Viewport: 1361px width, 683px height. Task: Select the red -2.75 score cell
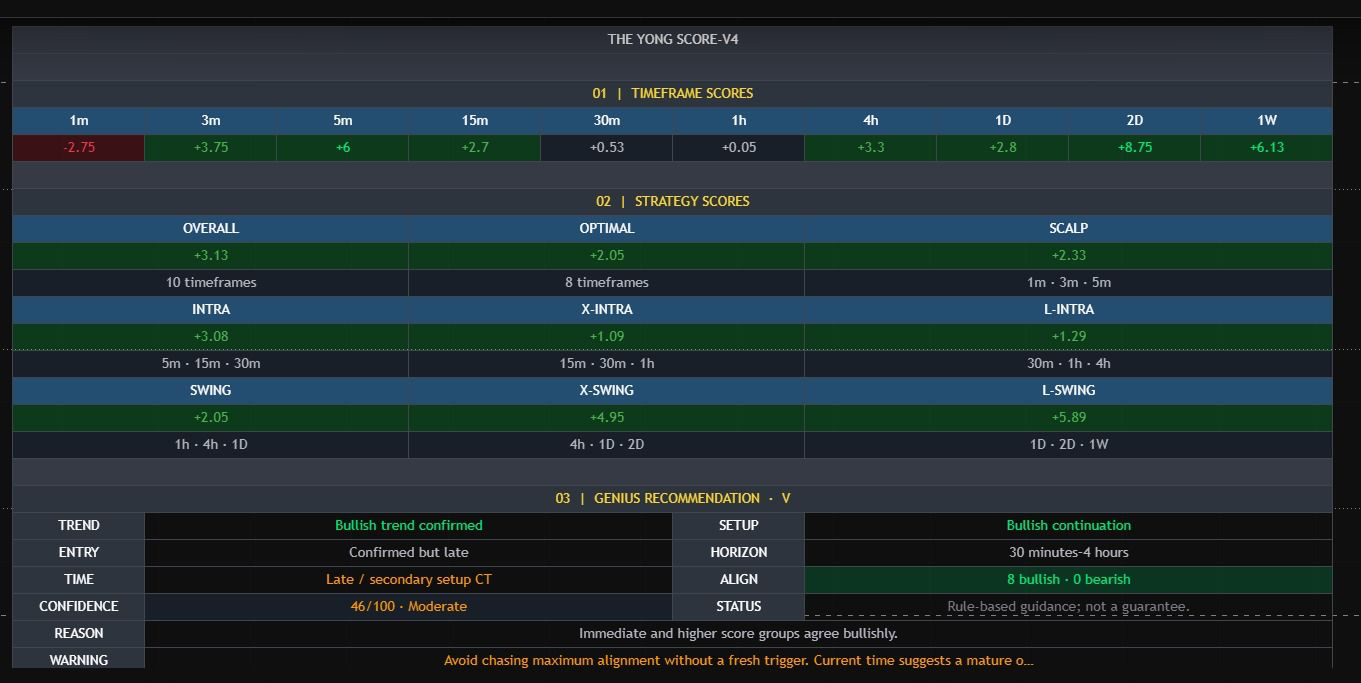[78, 147]
